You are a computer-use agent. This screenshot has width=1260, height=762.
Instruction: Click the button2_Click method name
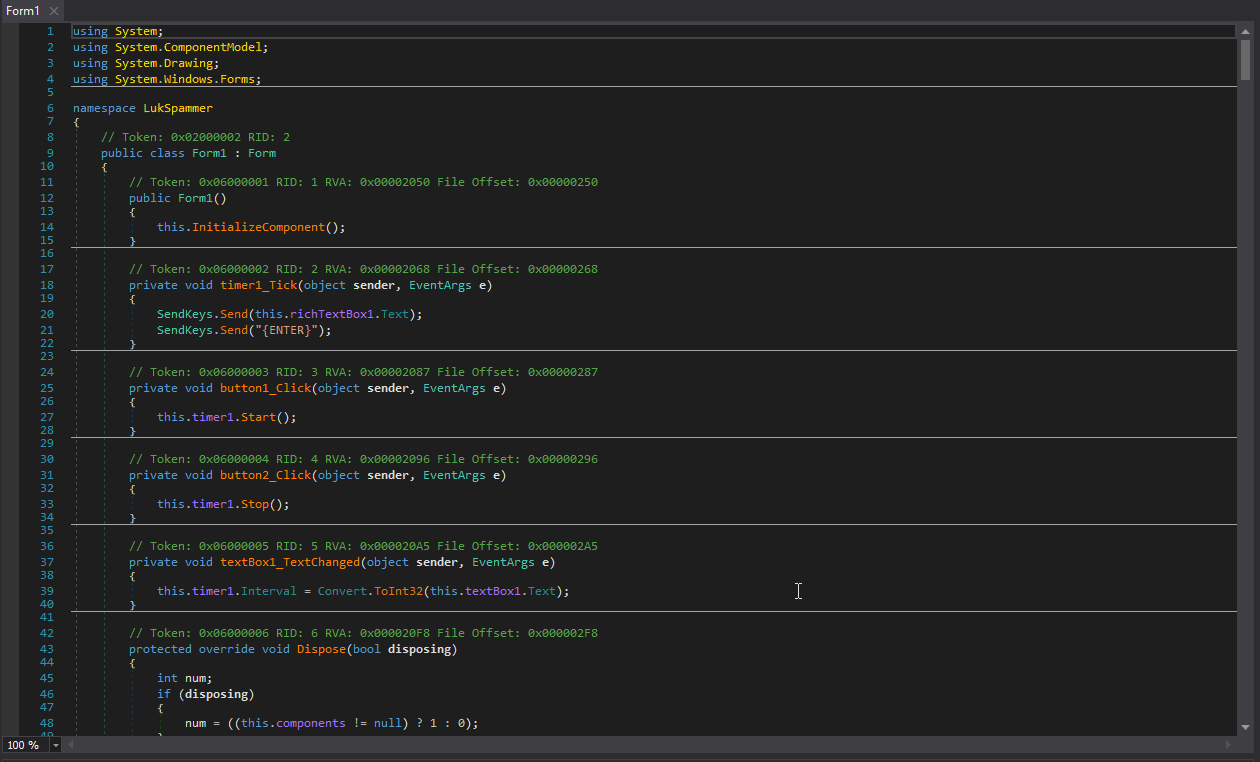[x=266, y=475]
